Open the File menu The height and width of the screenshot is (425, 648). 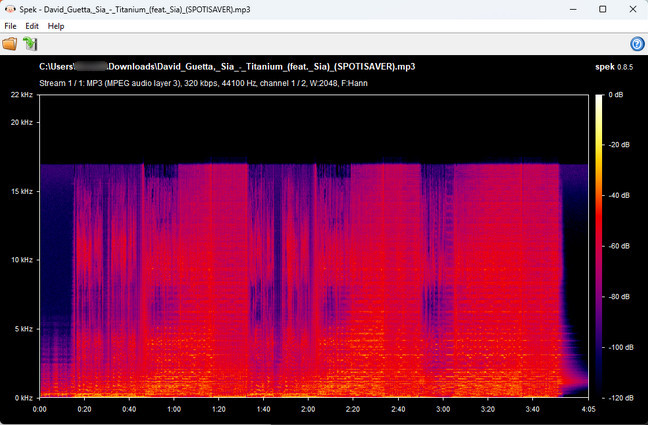(10, 26)
